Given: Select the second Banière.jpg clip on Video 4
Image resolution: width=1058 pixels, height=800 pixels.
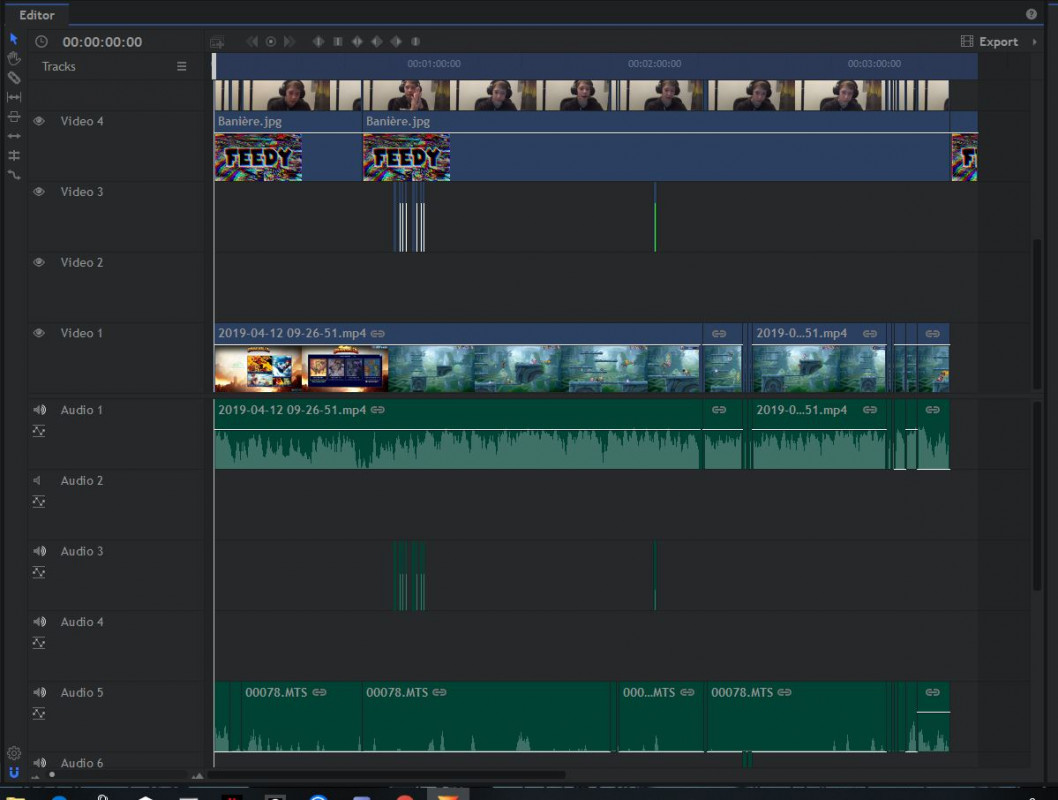Looking at the screenshot, I should [x=657, y=146].
